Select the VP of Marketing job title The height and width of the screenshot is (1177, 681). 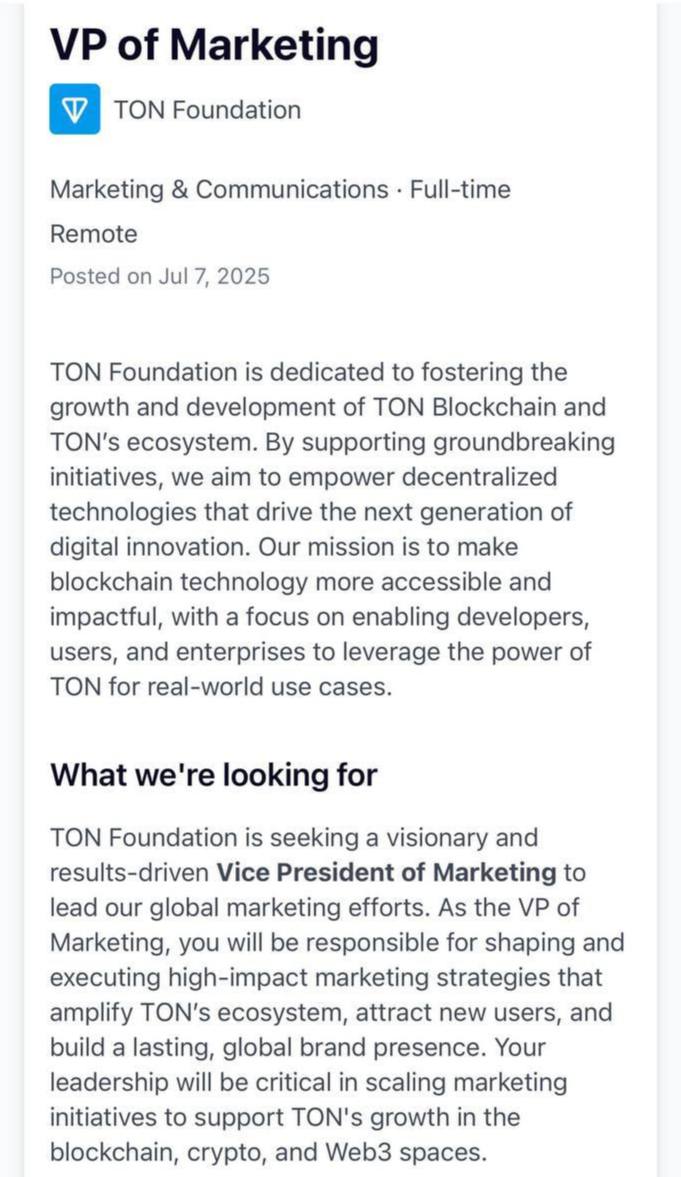pos(214,45)
